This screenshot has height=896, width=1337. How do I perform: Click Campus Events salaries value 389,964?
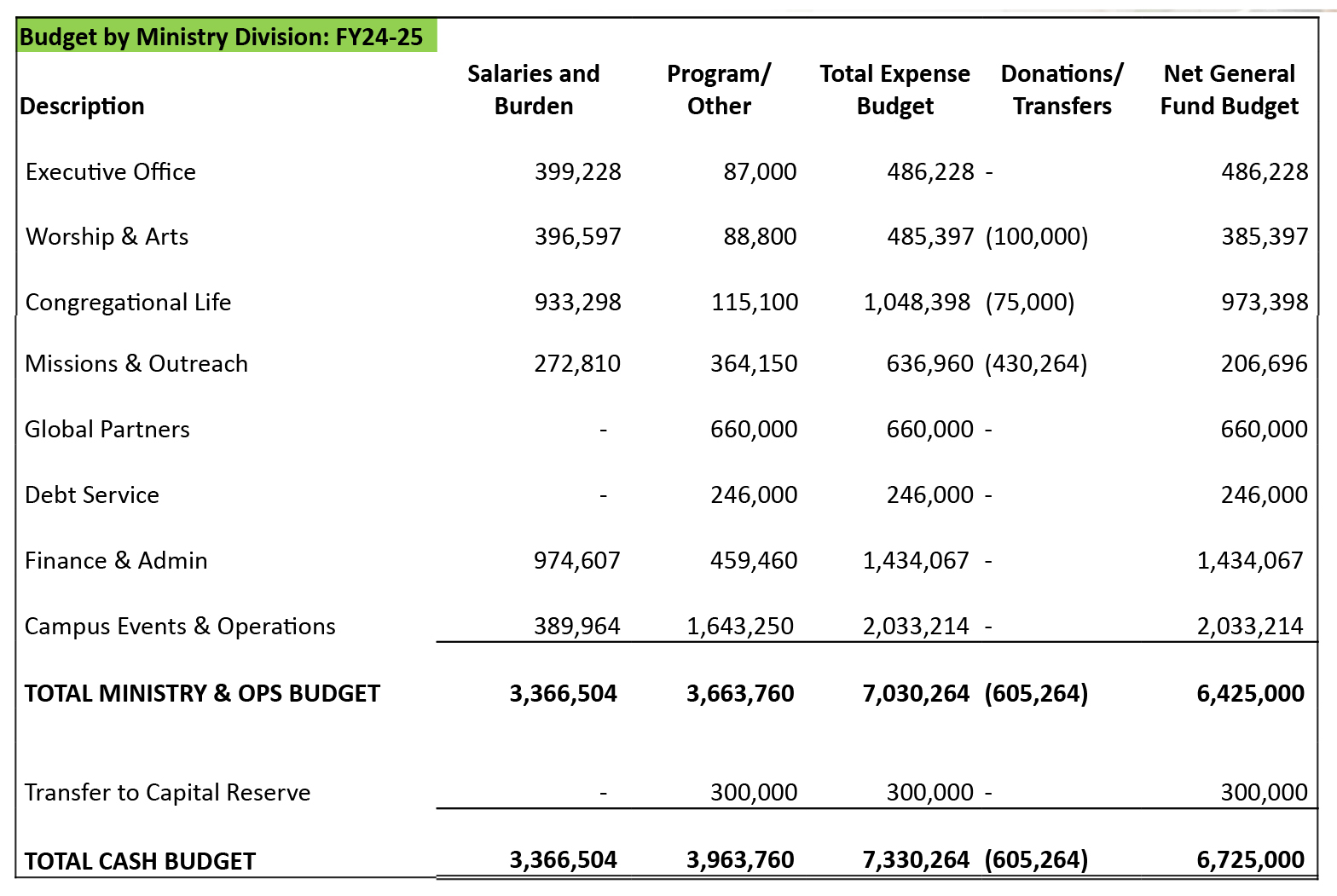577,627
